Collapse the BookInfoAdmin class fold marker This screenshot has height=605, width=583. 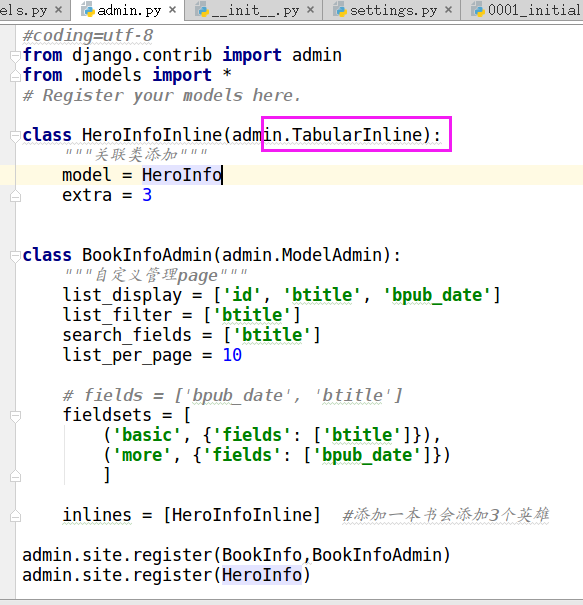pyautogui.click(x=15, y=256)
